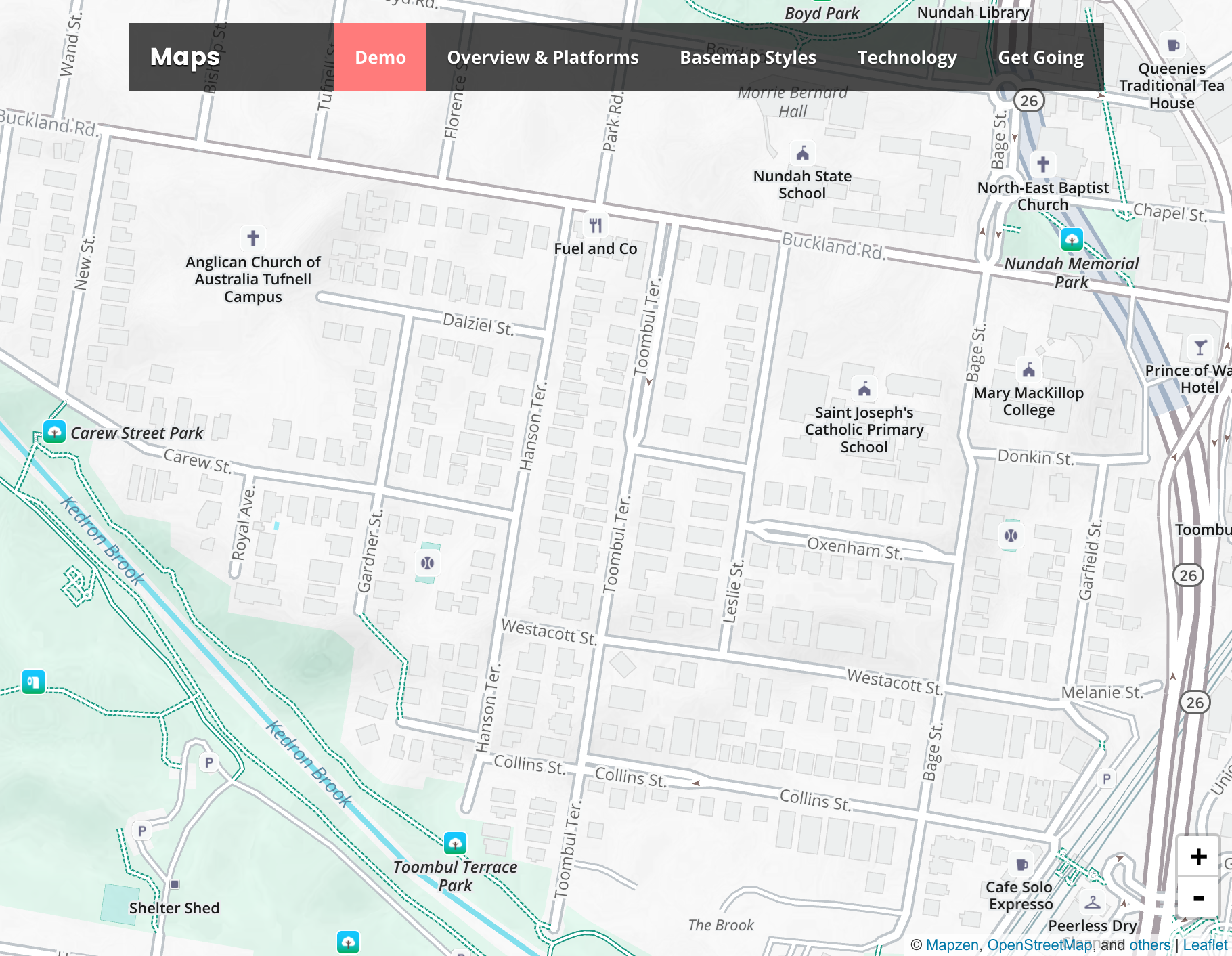Zoom out with the minus button
1232x956 pixels.
coord(1198,898)
